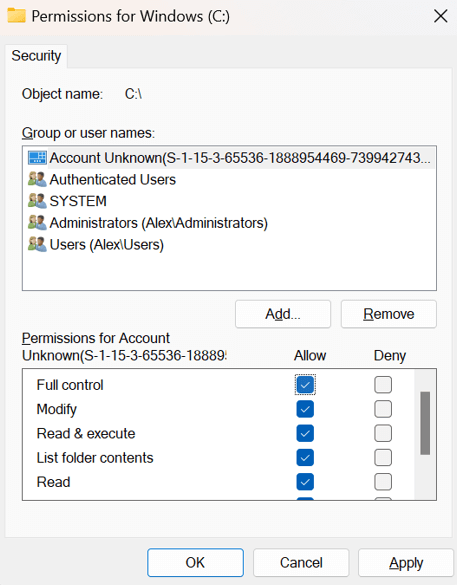This screenshot has height=585, width=457.
Task: Click the SYSTEM group icon
Action: [x=37, y=201]
